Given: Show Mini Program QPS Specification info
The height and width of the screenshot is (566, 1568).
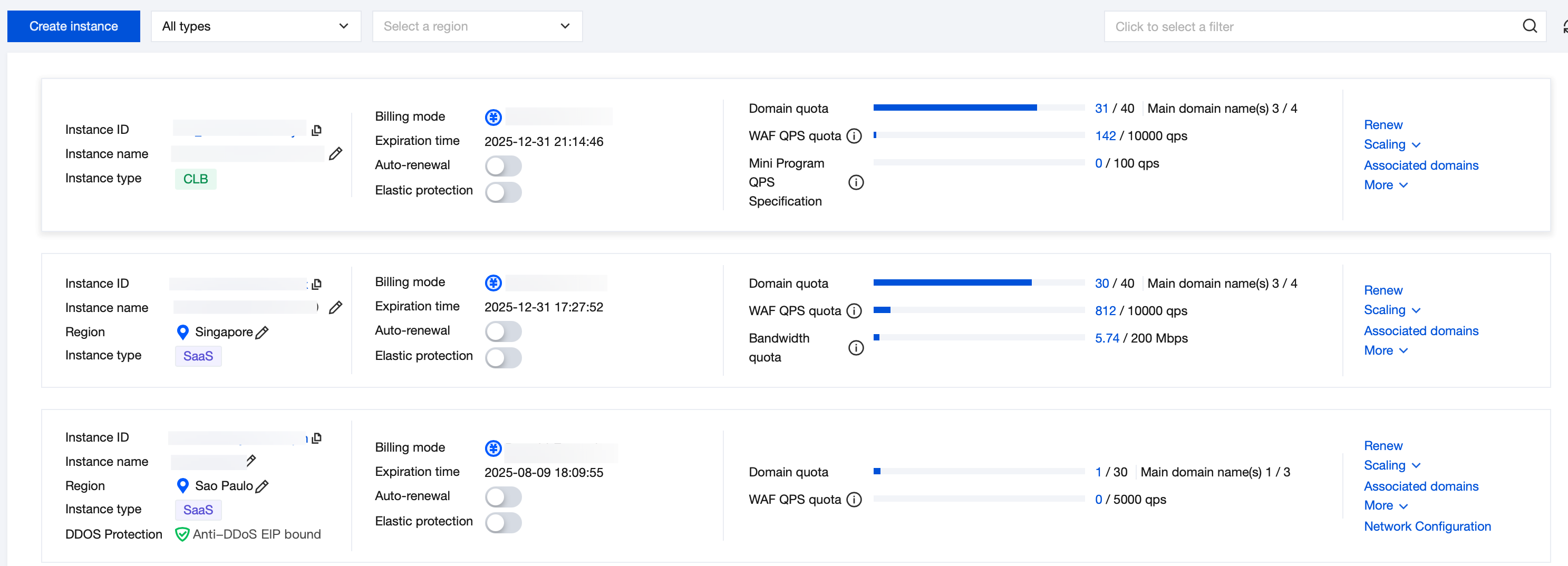Looking at the screenshot, I should [856, 182].
